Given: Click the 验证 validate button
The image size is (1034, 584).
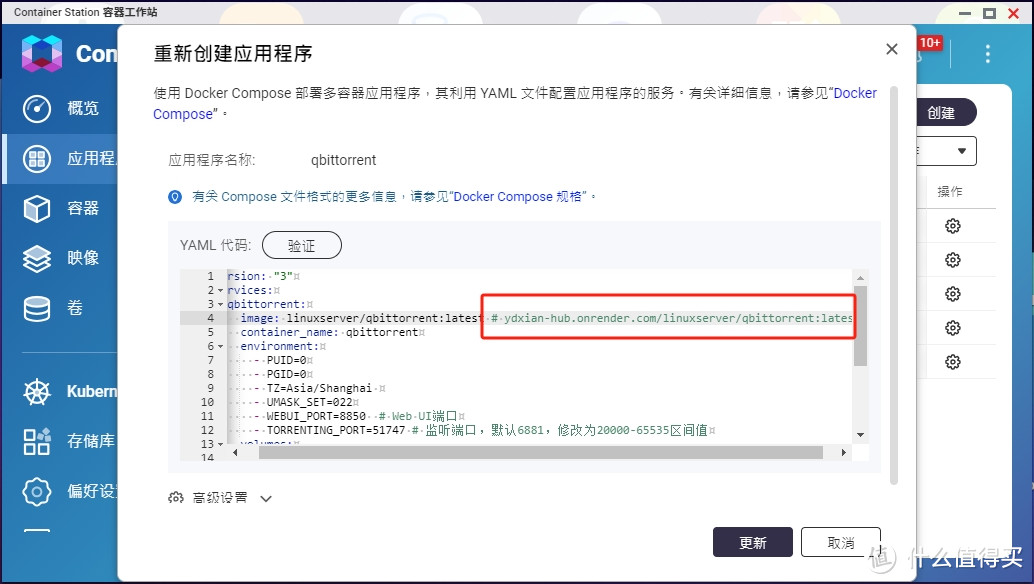Looking at the screenshot, I should pos(302,245).
